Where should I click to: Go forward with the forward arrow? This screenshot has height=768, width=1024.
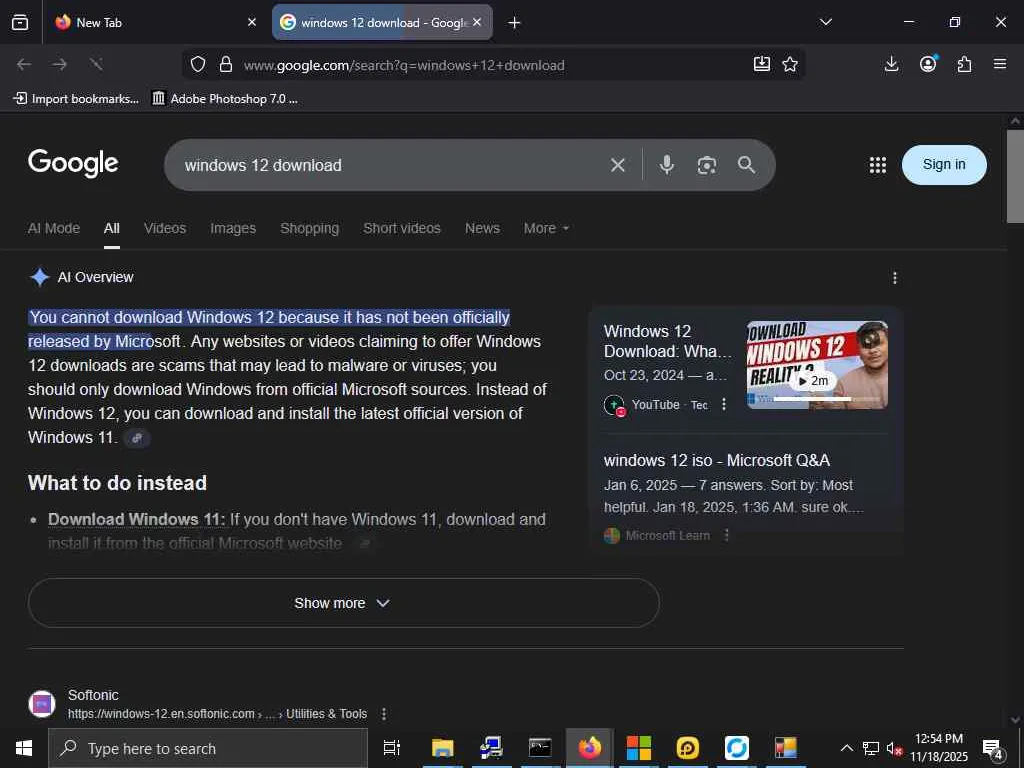tap(60, 64)
